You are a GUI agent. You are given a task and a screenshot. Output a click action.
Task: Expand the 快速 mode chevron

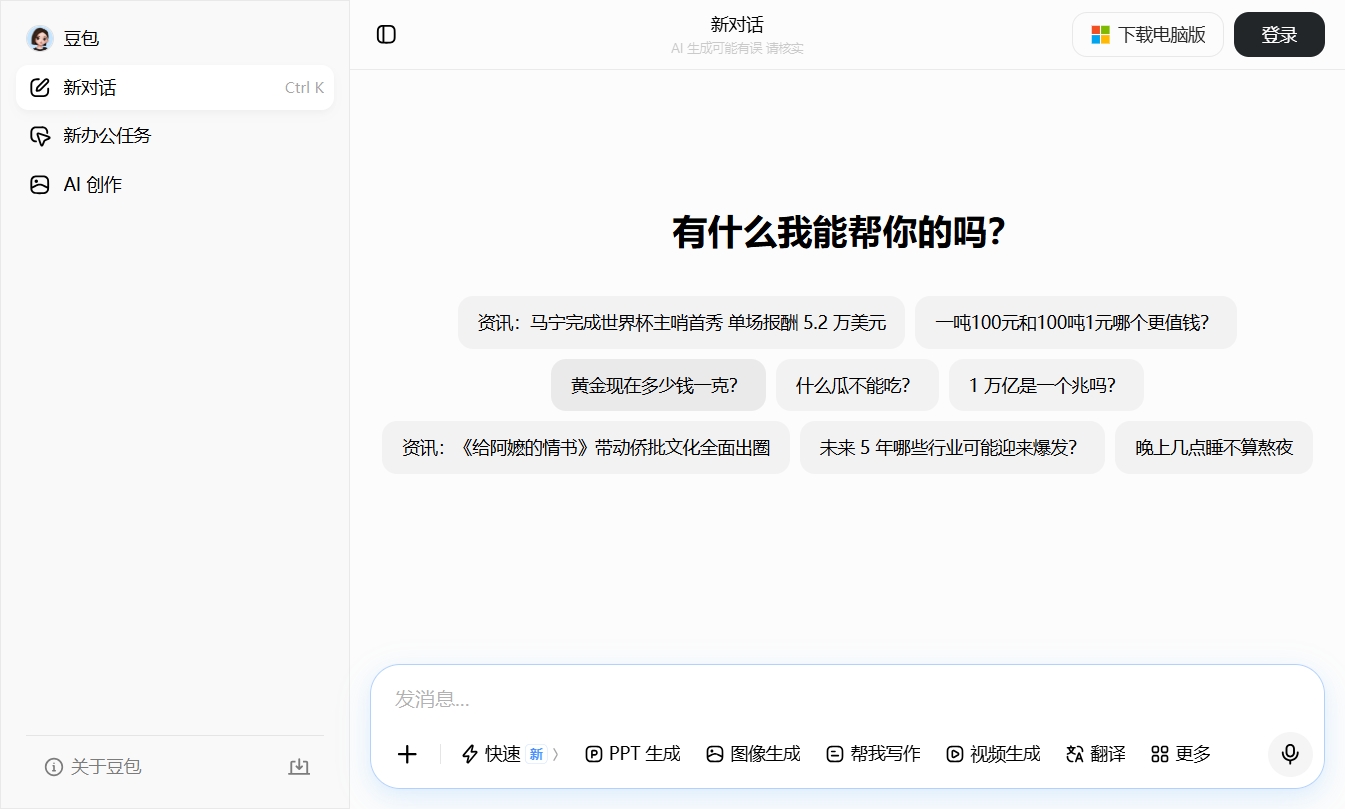pos(555,754)
